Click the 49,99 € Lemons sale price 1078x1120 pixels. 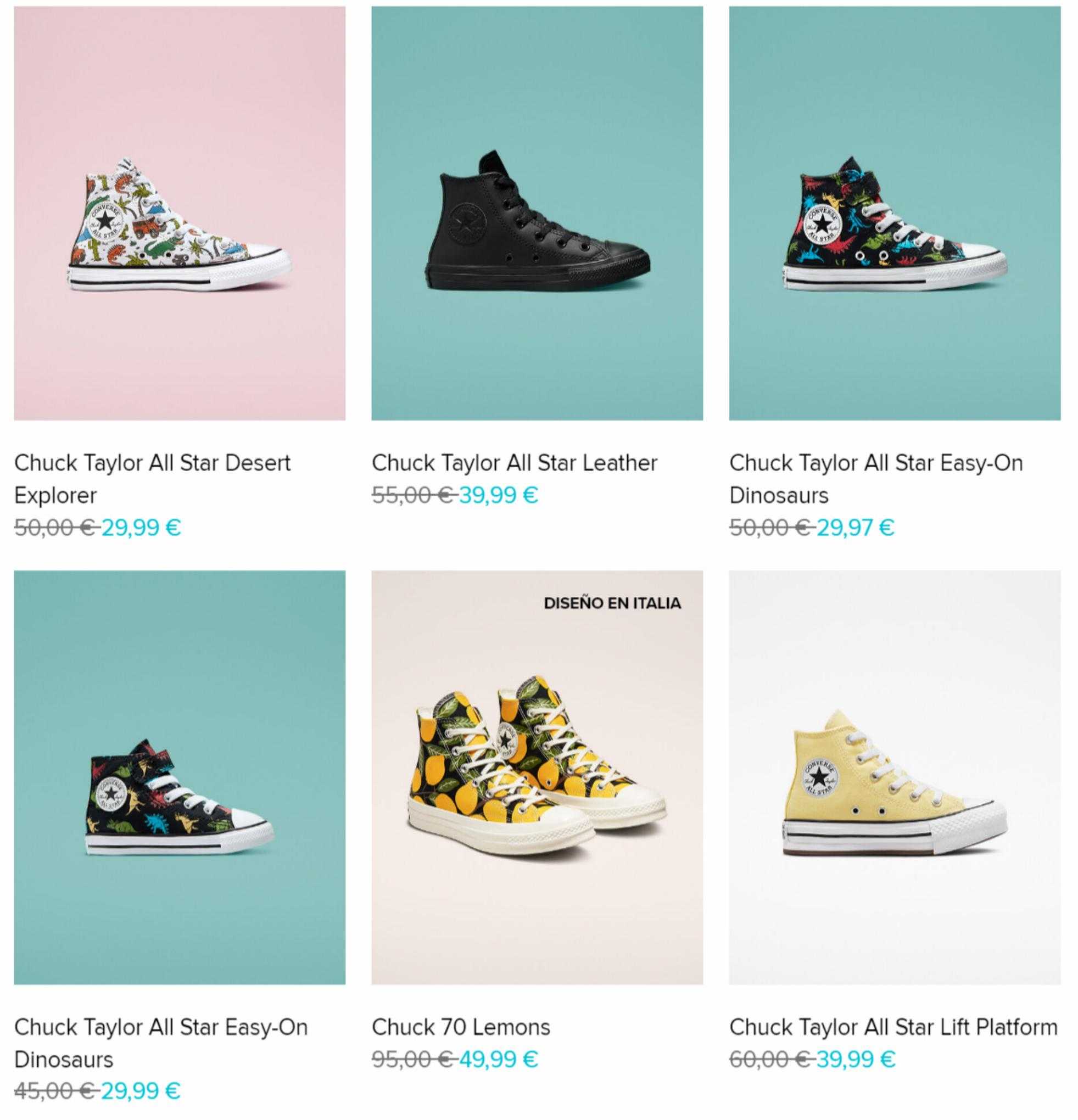499,1059
